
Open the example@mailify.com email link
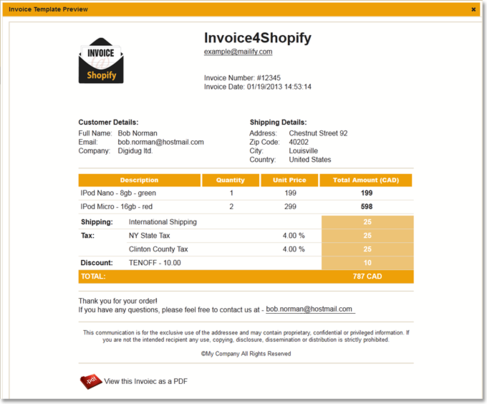pyautogui.click(x=238, y=52)
